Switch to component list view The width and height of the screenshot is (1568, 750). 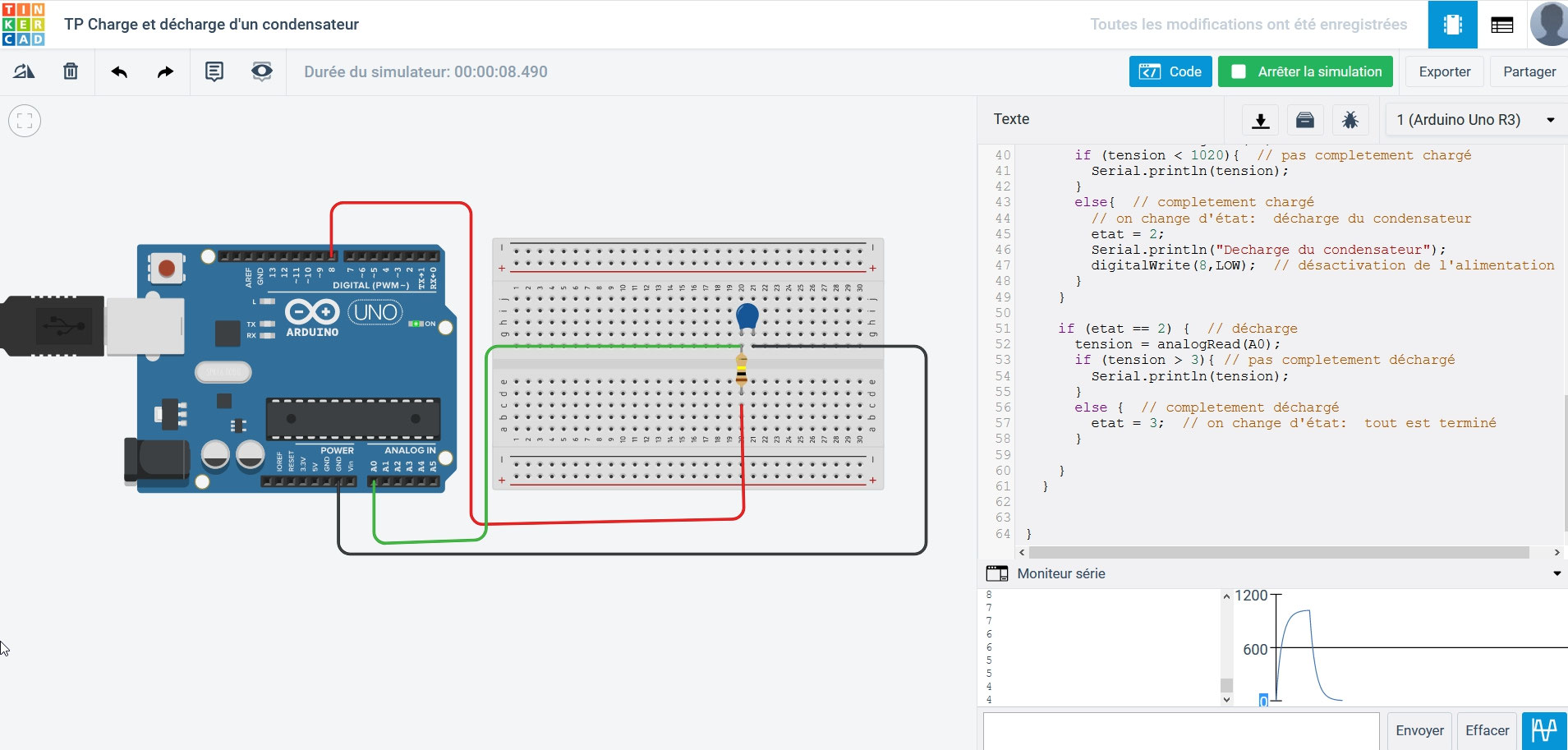pyautogui.click(x=1502, y=25)
